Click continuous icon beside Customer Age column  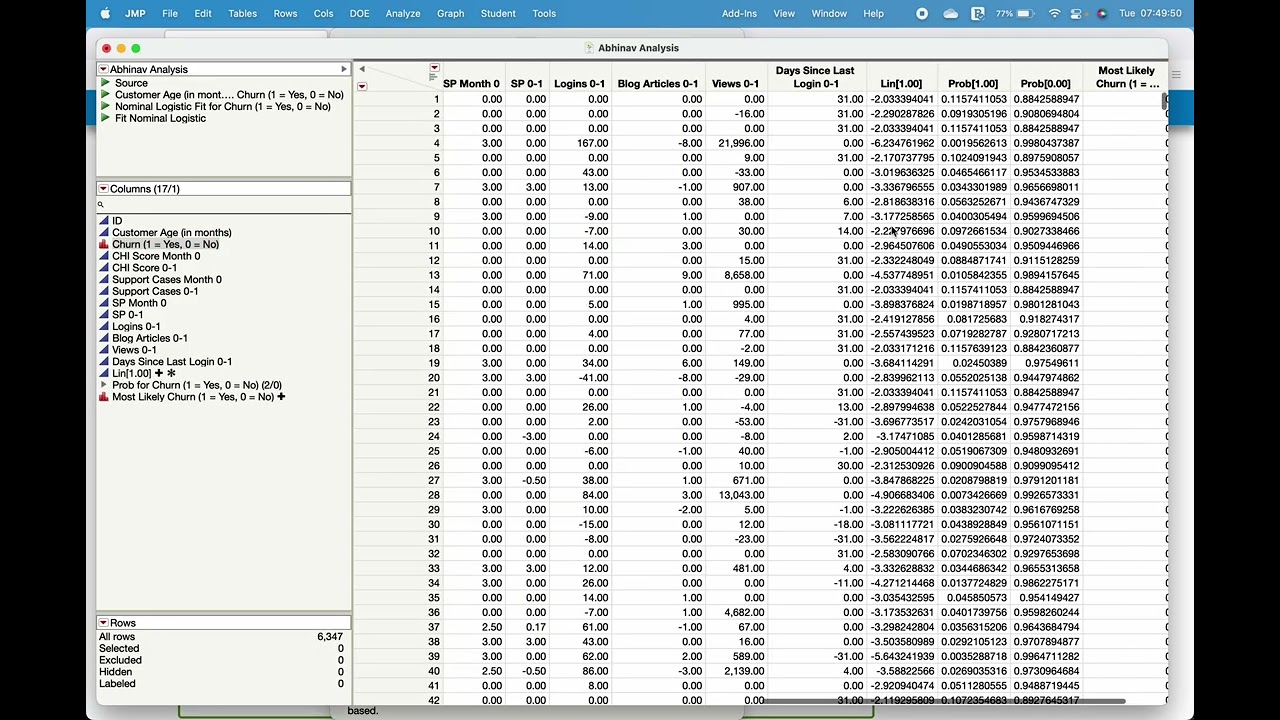point(103,233)
